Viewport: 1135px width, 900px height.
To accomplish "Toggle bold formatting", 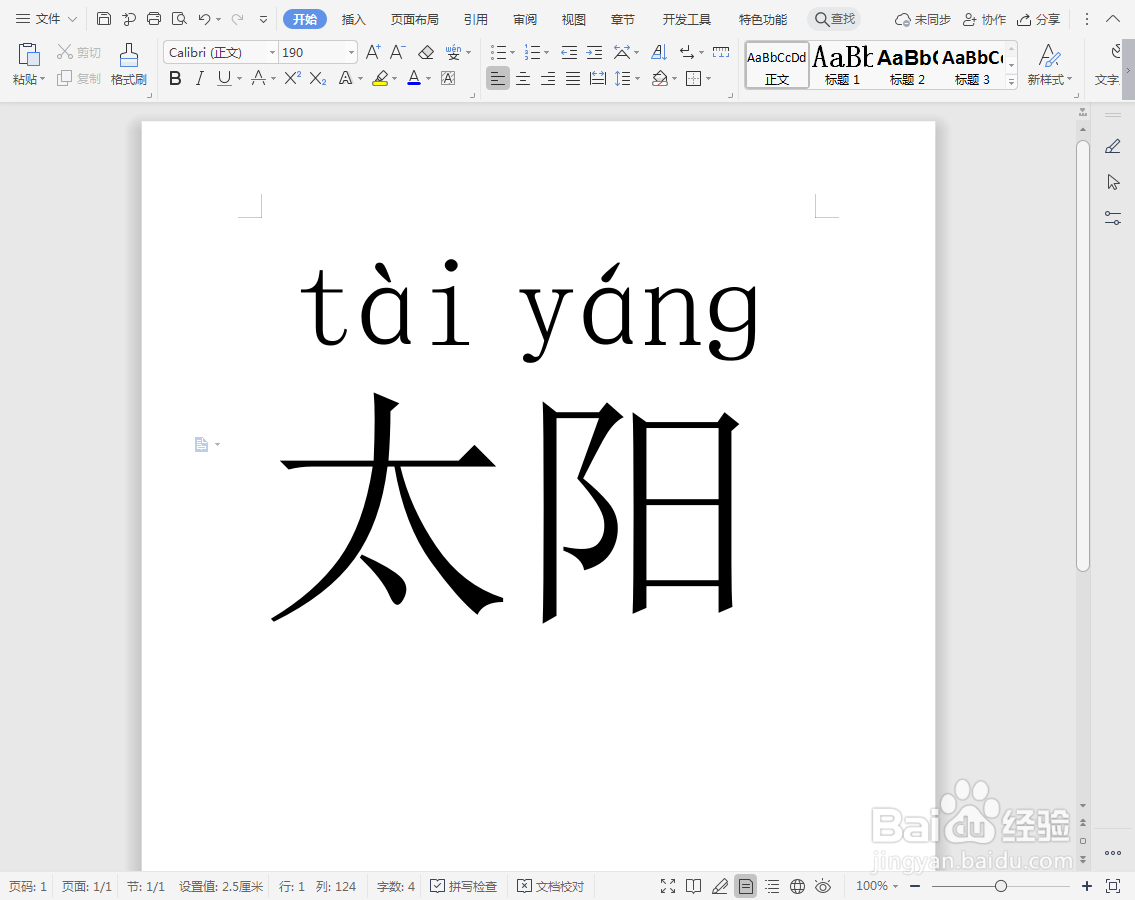I will click(x=175, y=78).
